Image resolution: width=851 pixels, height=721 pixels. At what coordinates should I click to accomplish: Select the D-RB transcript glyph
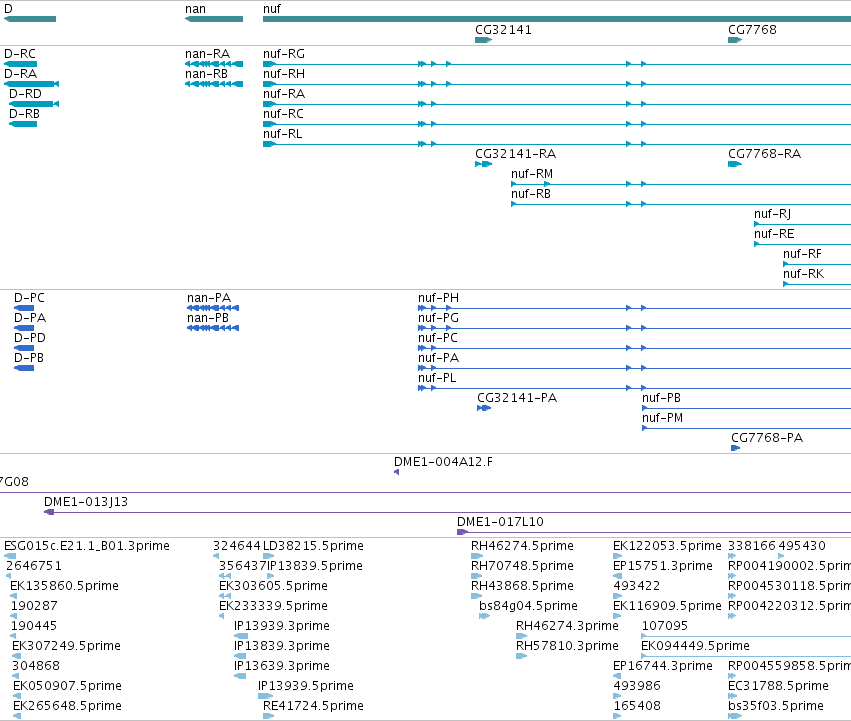(23, 124)
